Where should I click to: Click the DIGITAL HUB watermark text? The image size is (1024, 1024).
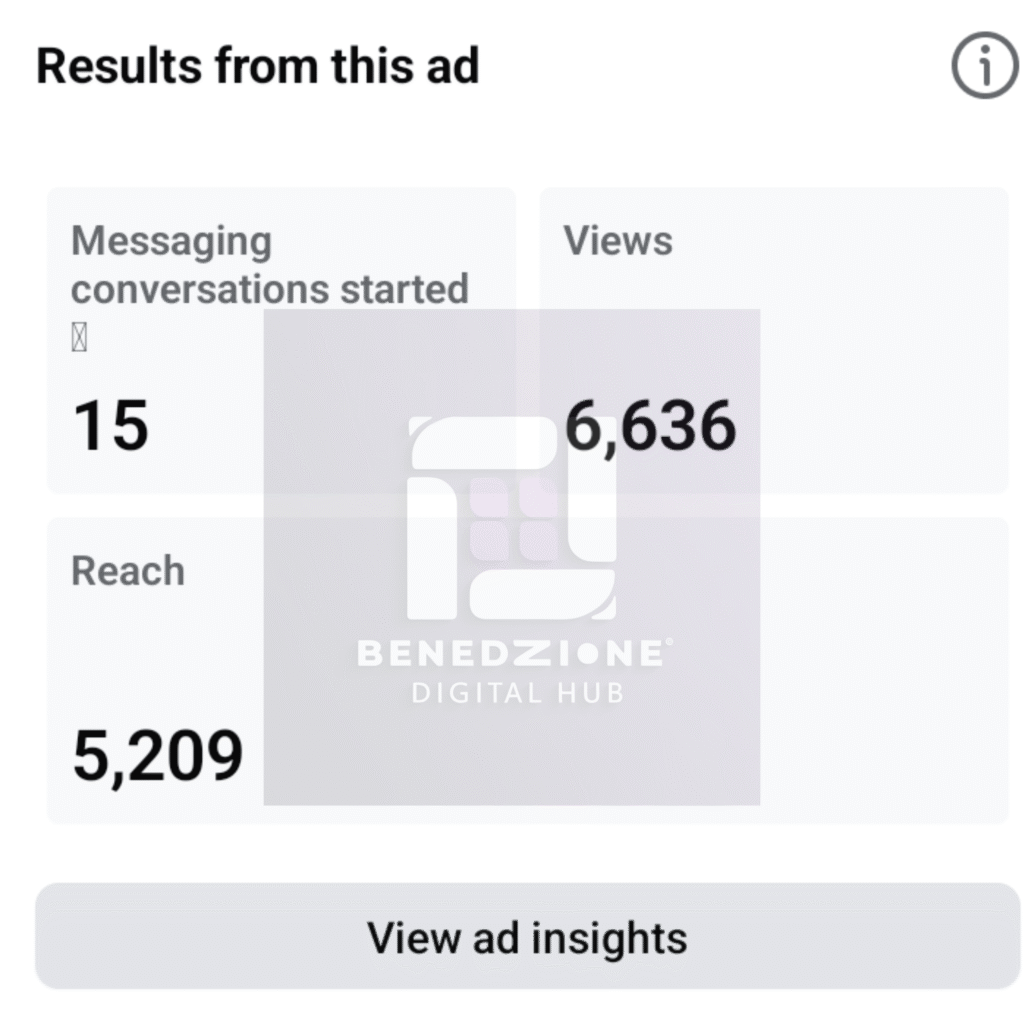click(517, 692)
